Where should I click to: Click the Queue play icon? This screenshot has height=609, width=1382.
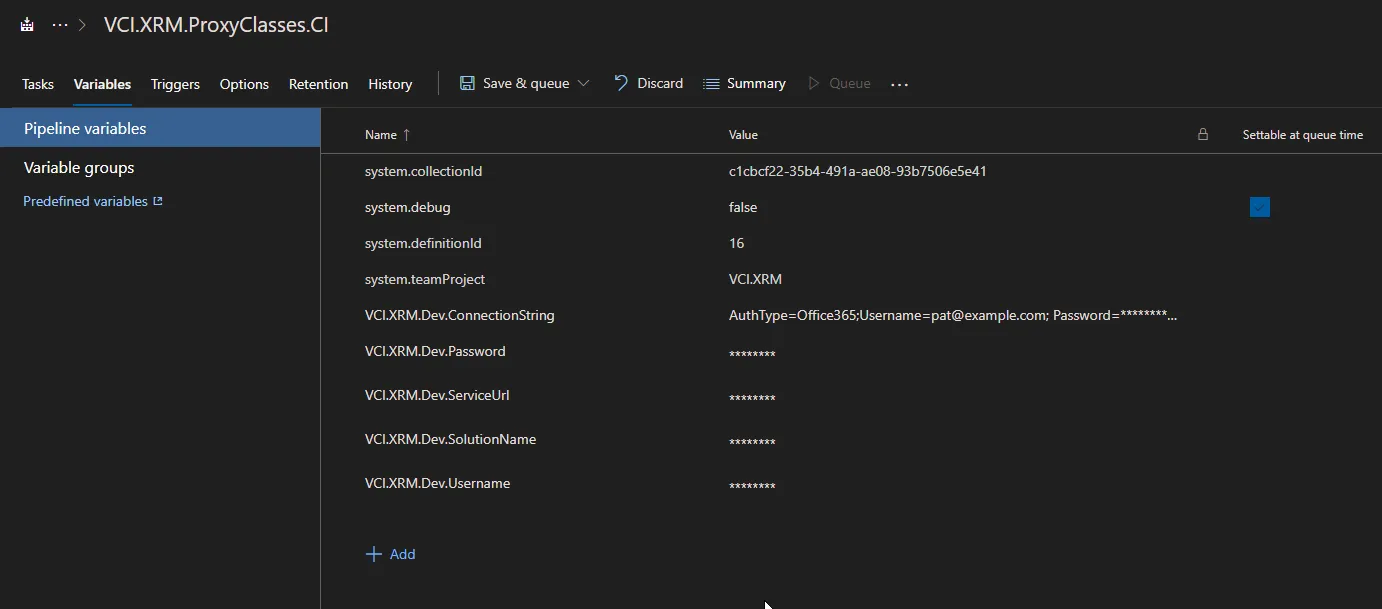(x=814, y=84)
